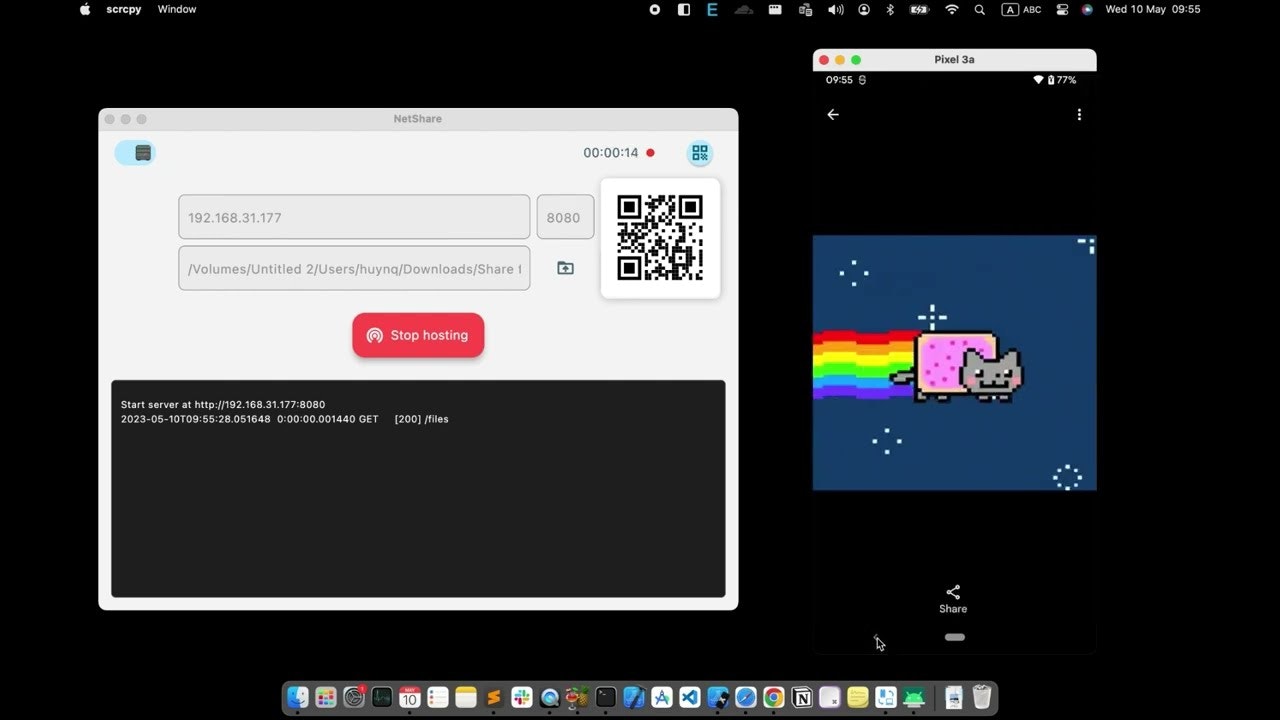Open Finder from the Dock

tap(298, 698)
